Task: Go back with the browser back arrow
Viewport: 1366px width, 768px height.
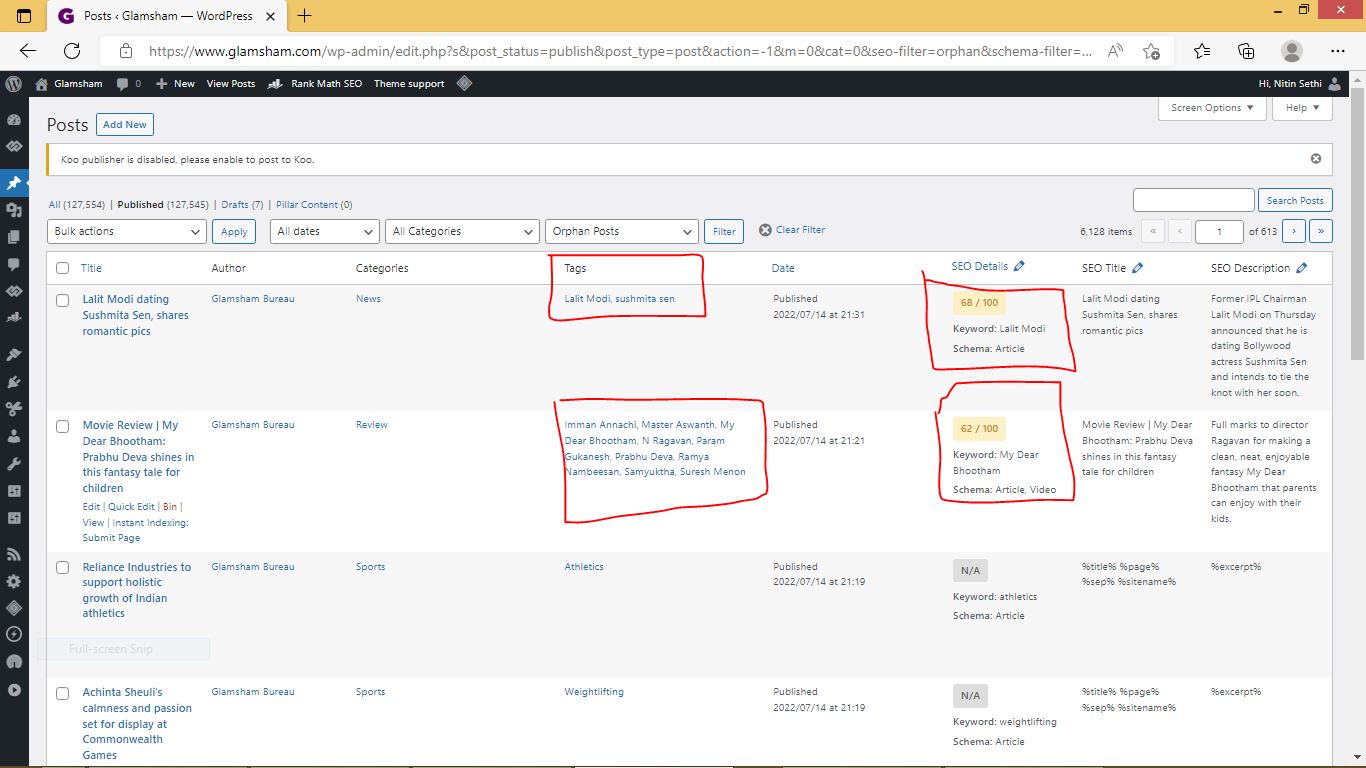Action: click(28, 51)
